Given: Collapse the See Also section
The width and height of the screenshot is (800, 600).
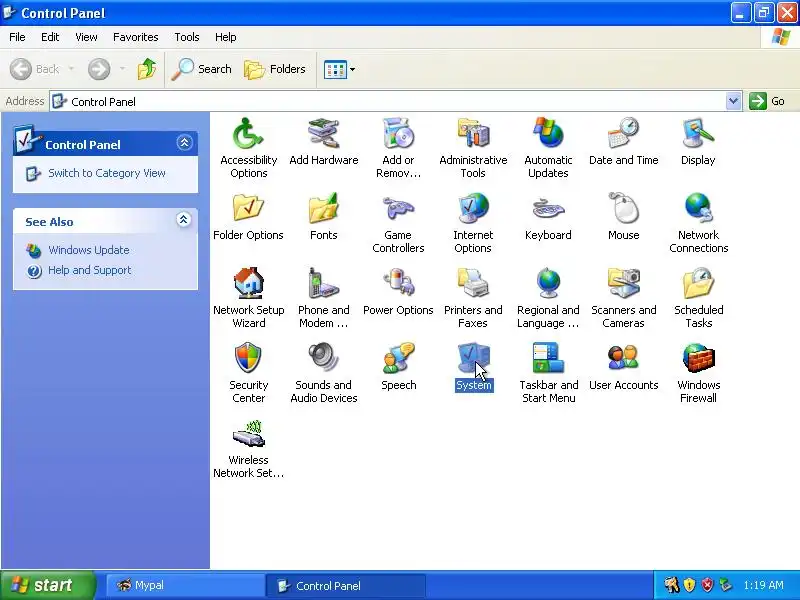Looking at the screenshot, I should [184, 220].
